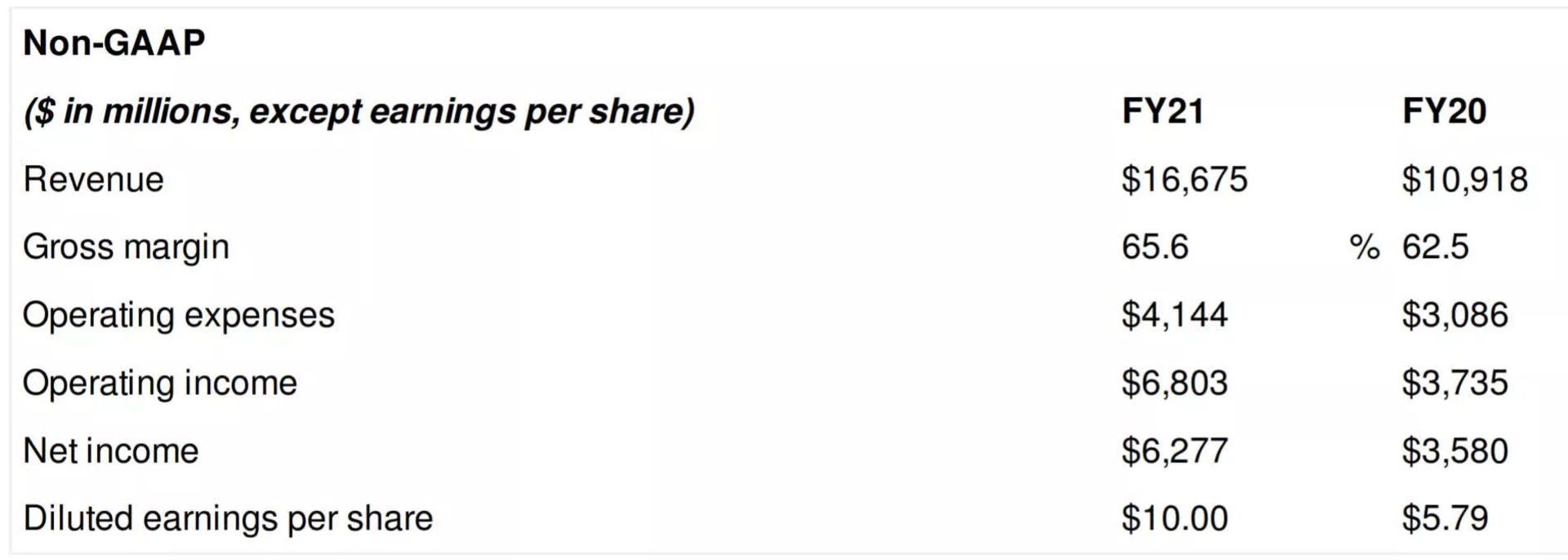Select the $4,144 operating expenses value
Viewport: 1568px width, 560px height.
[1174, 315]
